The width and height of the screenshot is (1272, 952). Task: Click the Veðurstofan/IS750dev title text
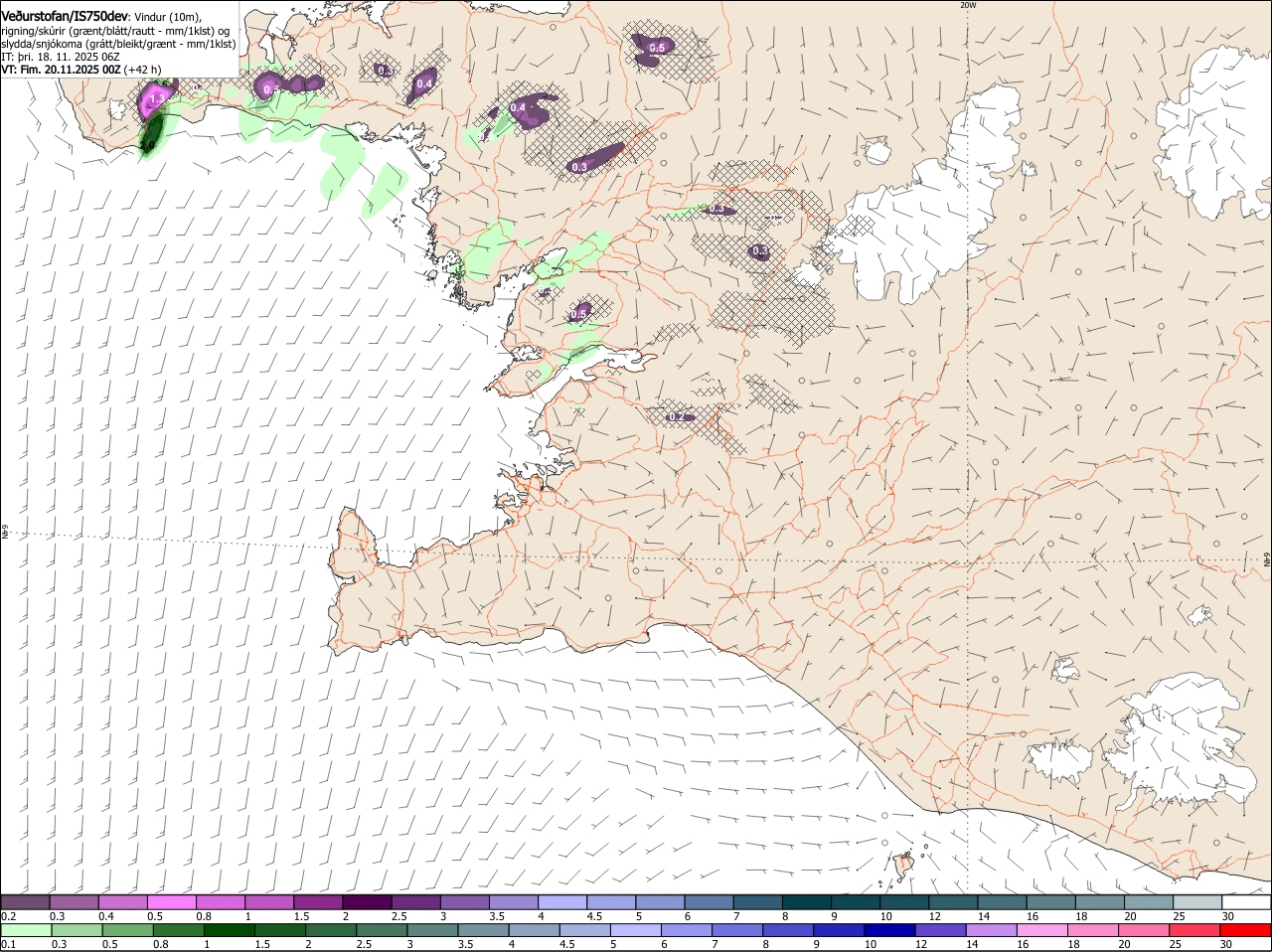pos(65,17)
